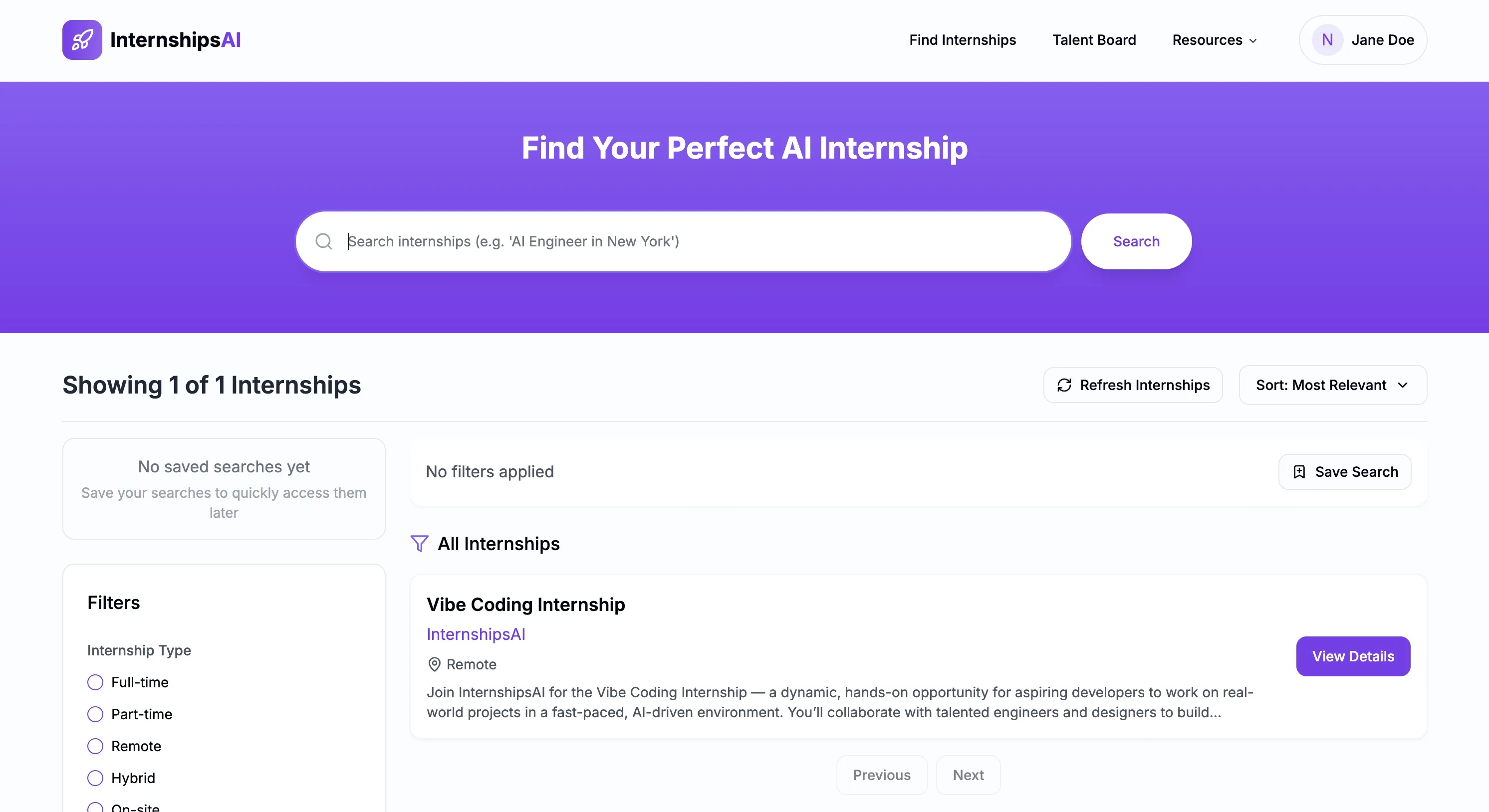Screen dimensions: 1489x812
Task: Select the Hybrid radio option
Action: click(95, 778)
